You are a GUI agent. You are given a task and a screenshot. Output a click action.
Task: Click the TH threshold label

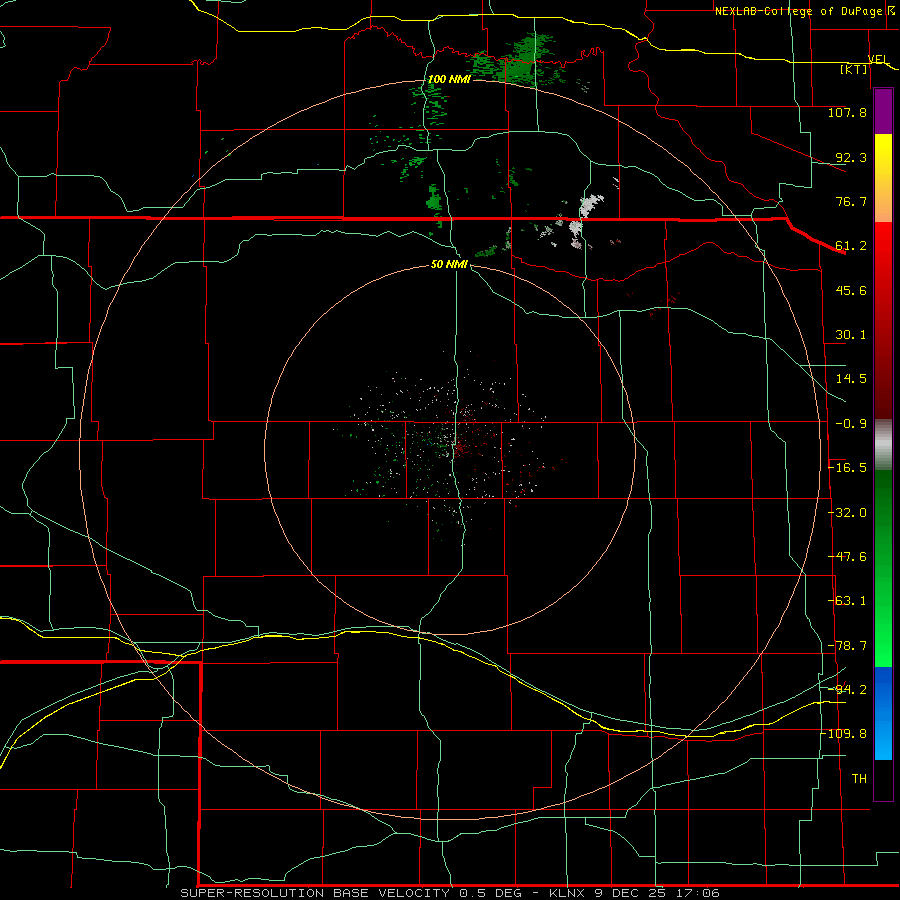[x=859, y=779]
